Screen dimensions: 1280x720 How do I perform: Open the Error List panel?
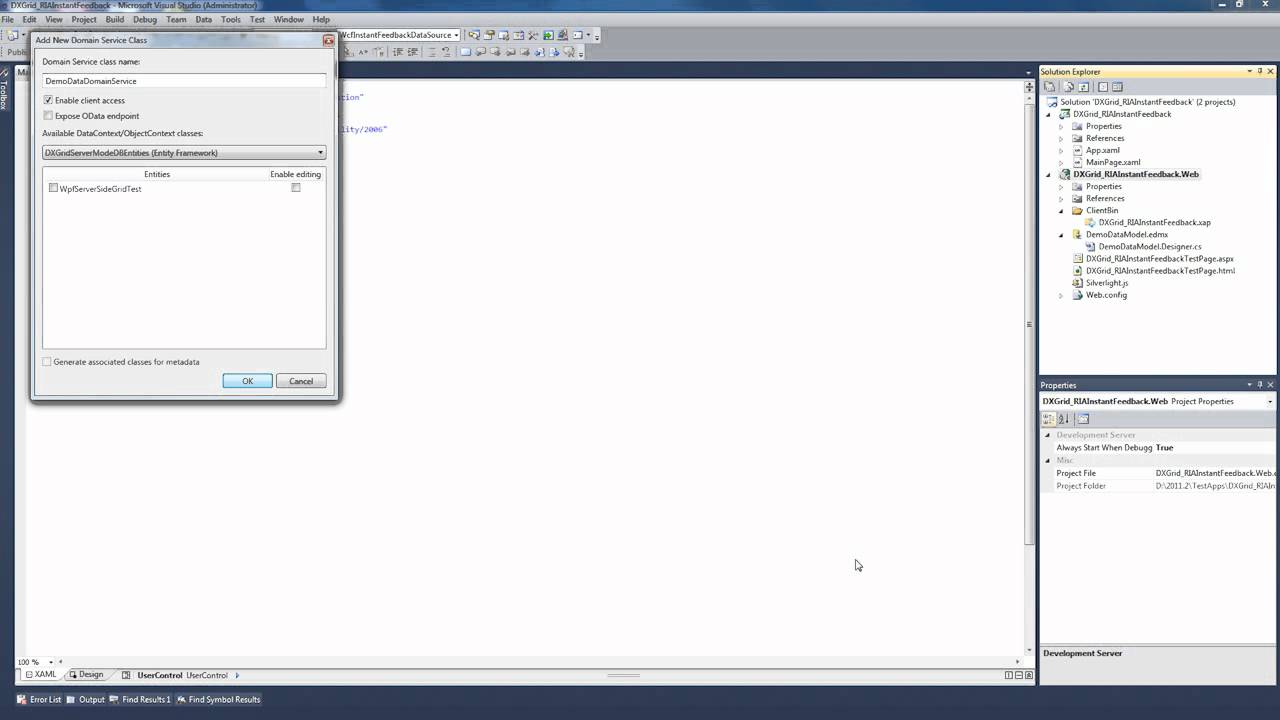pyautogui.click(x=40, y=700)
